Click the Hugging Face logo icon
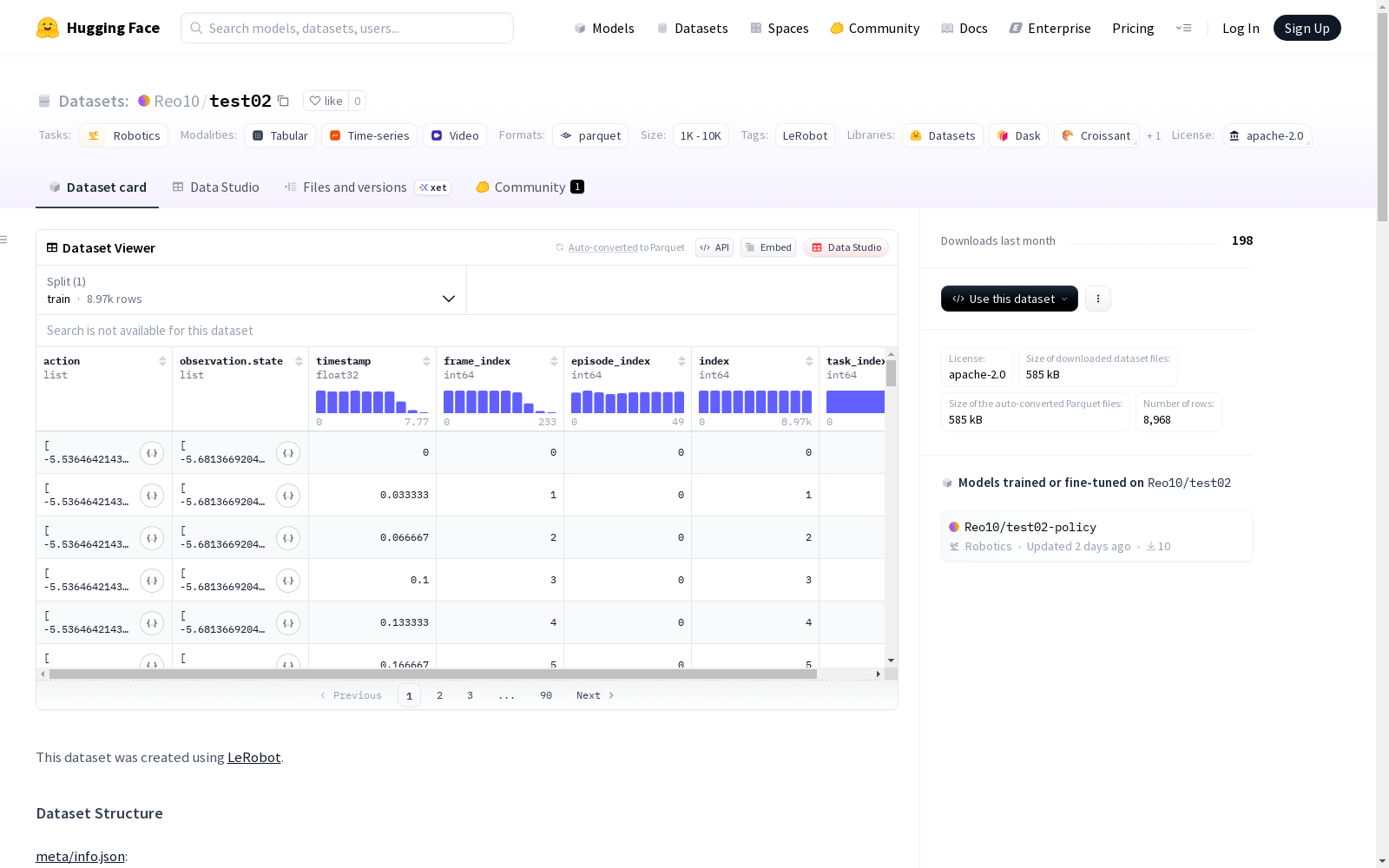 point(48,28)
